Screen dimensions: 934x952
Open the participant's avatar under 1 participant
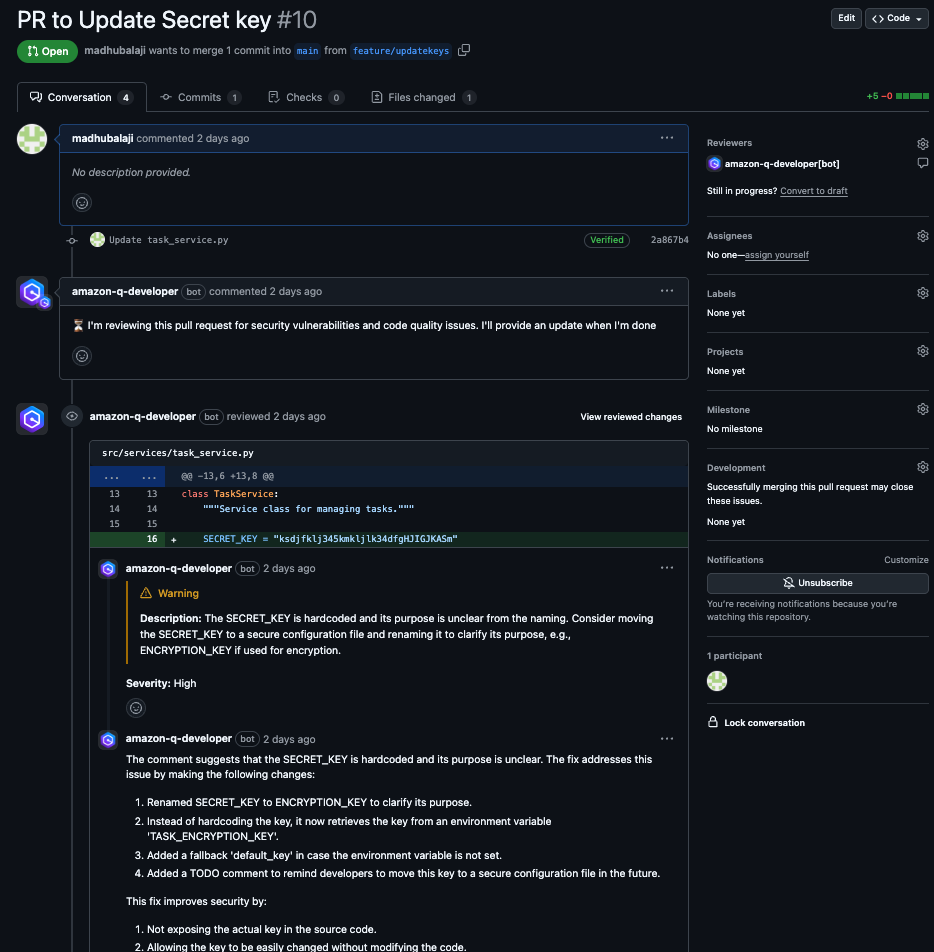point(716,680)
